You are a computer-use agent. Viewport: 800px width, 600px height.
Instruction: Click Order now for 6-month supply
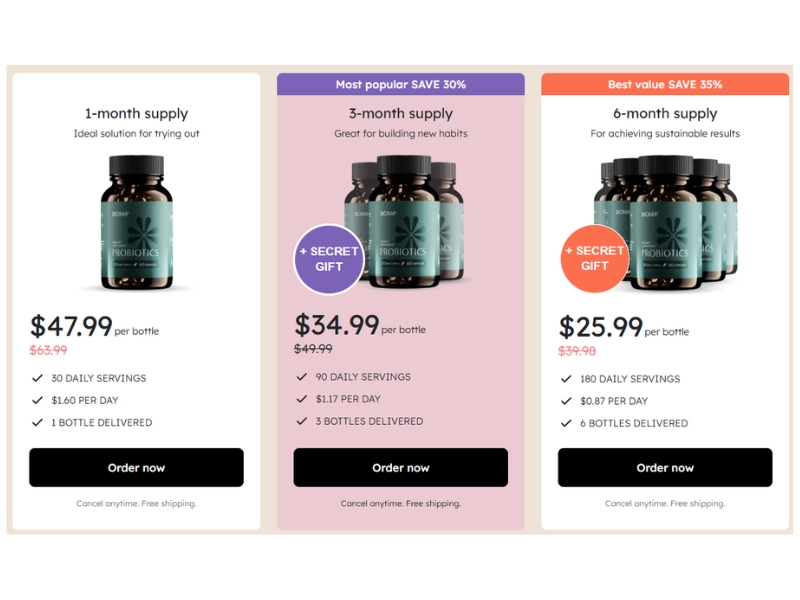click(665, 467)
